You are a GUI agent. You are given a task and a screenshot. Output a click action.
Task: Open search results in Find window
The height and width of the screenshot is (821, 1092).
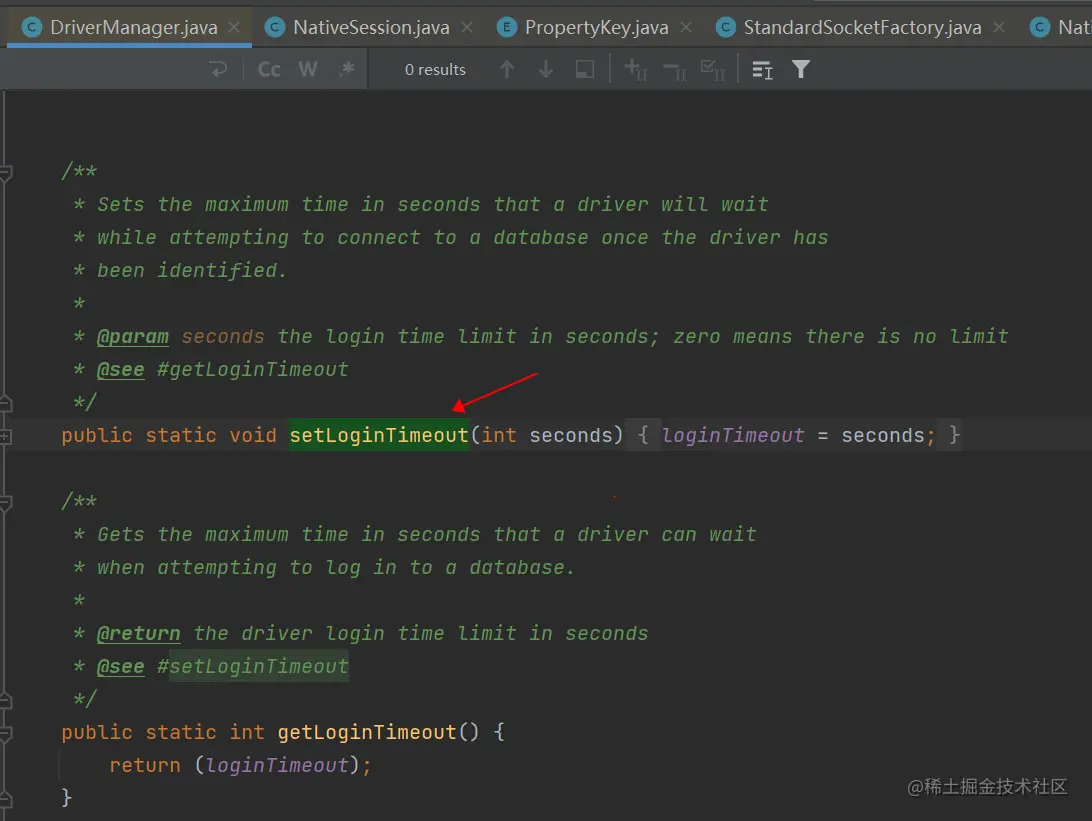click(584, 70)
